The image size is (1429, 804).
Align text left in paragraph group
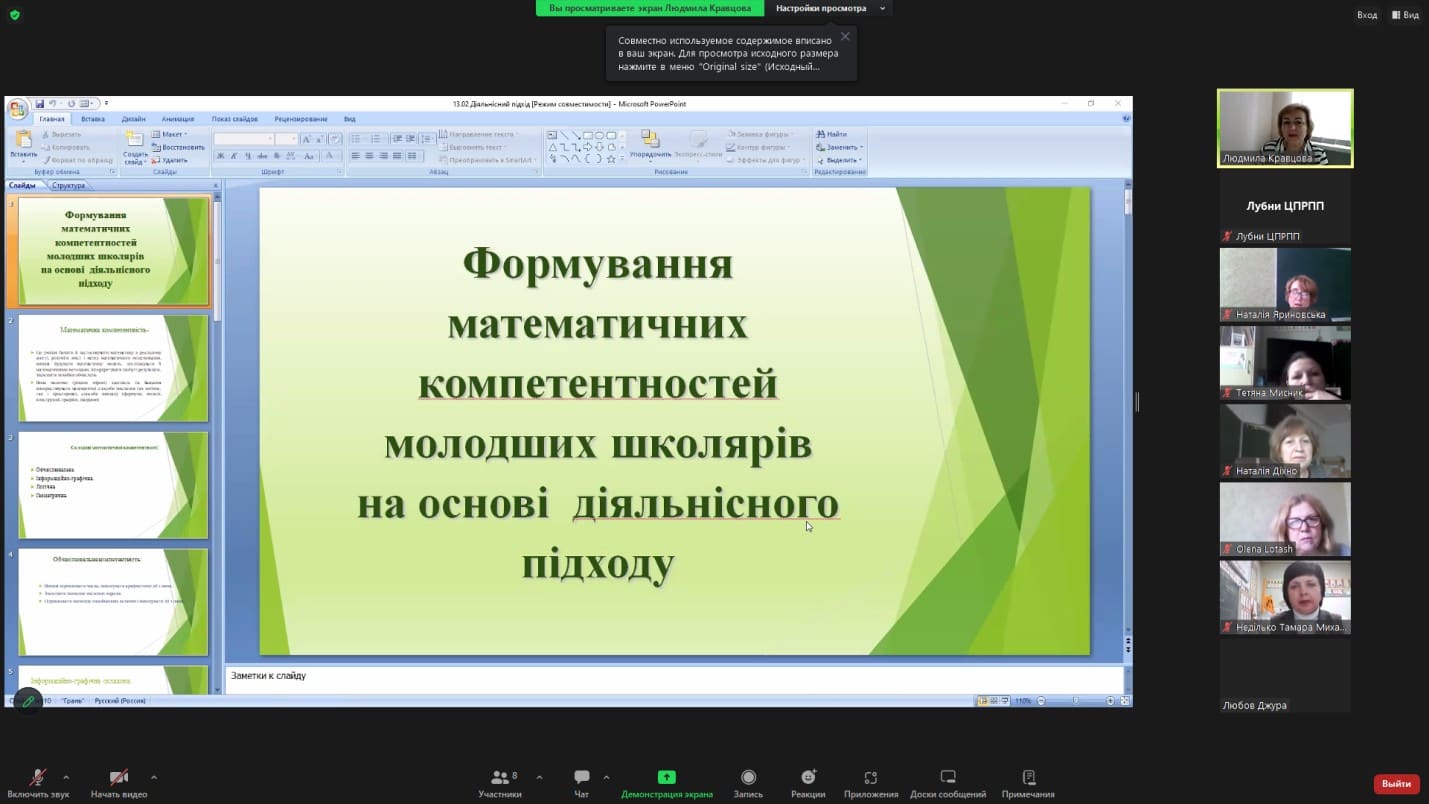click(x=355, y=156)
